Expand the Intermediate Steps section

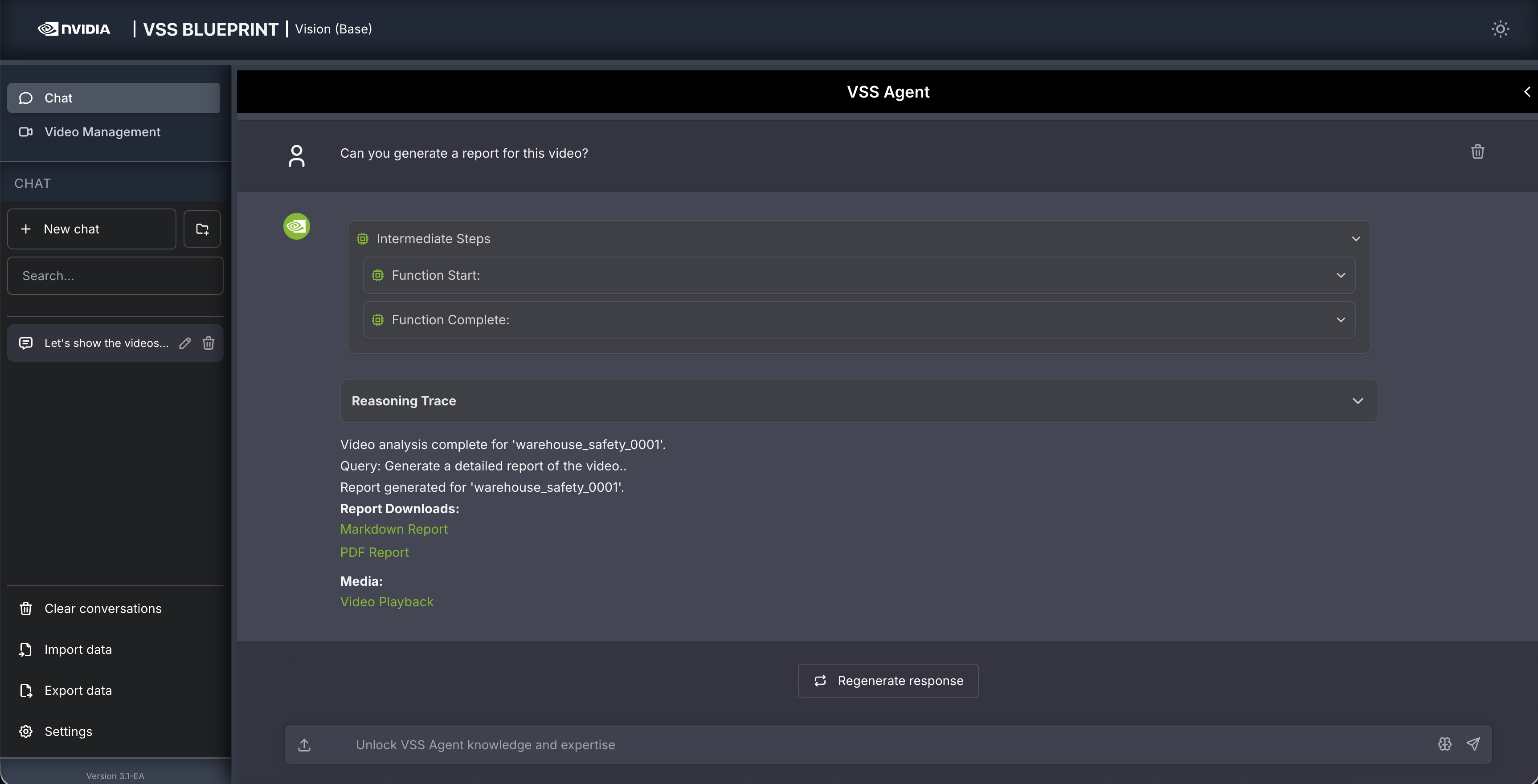[x=1356, y=239]
